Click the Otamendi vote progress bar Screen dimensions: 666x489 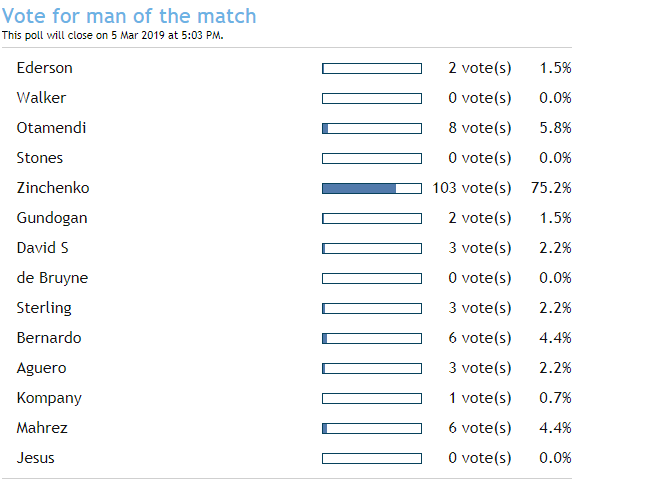pyautogui.click(x=371, y=128)
